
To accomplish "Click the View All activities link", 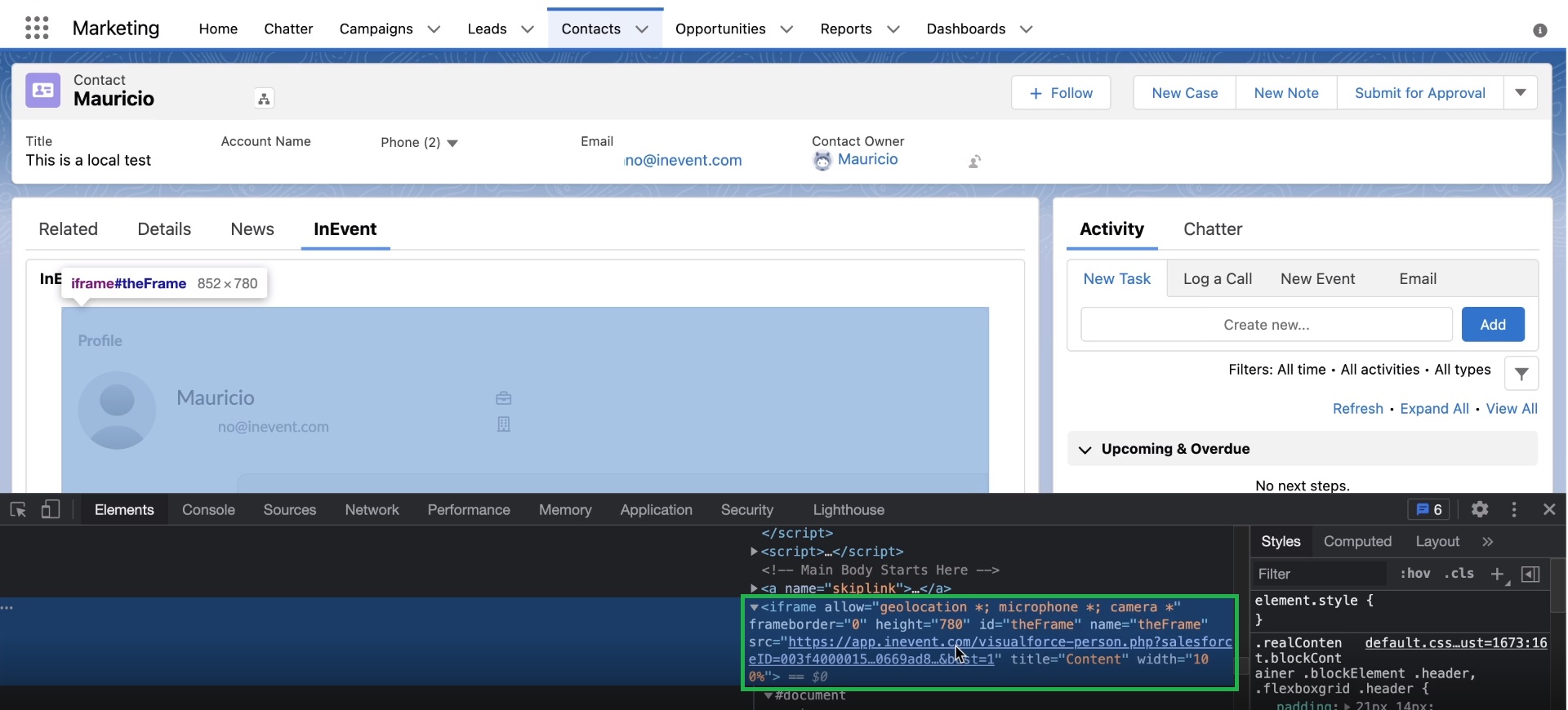I will coord(1512,409).
